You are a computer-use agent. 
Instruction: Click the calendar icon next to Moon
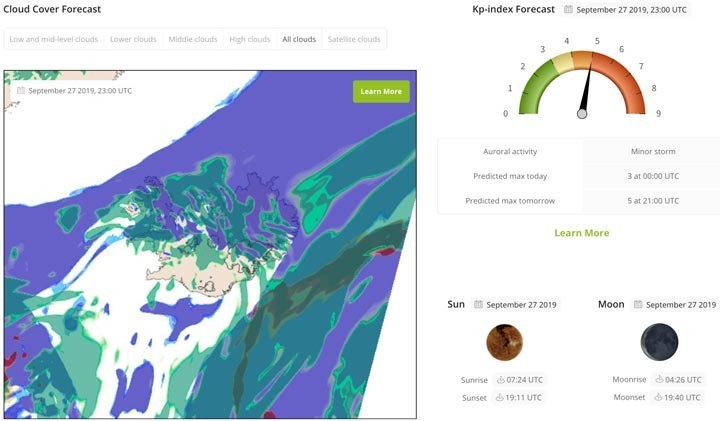coord(636,304)
